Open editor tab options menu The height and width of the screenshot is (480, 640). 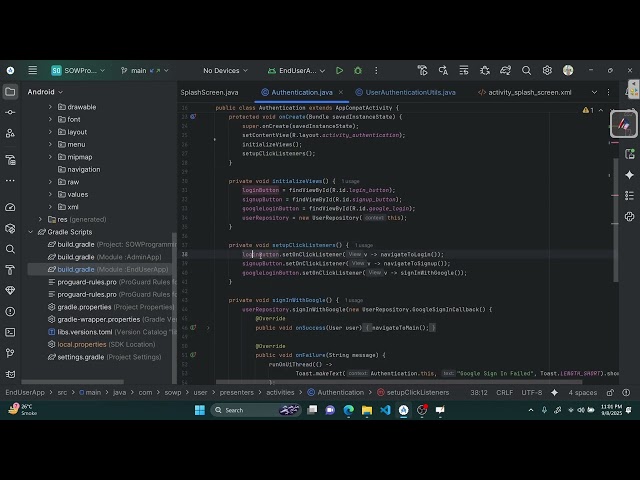(608, 92)
